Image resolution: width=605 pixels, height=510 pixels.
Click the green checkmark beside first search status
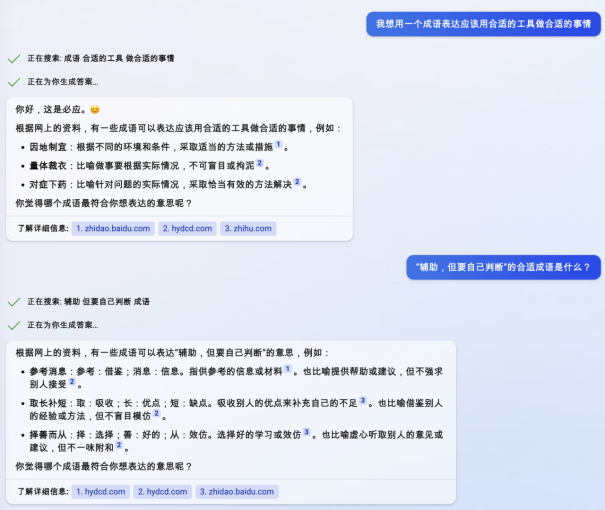(14, 59)
